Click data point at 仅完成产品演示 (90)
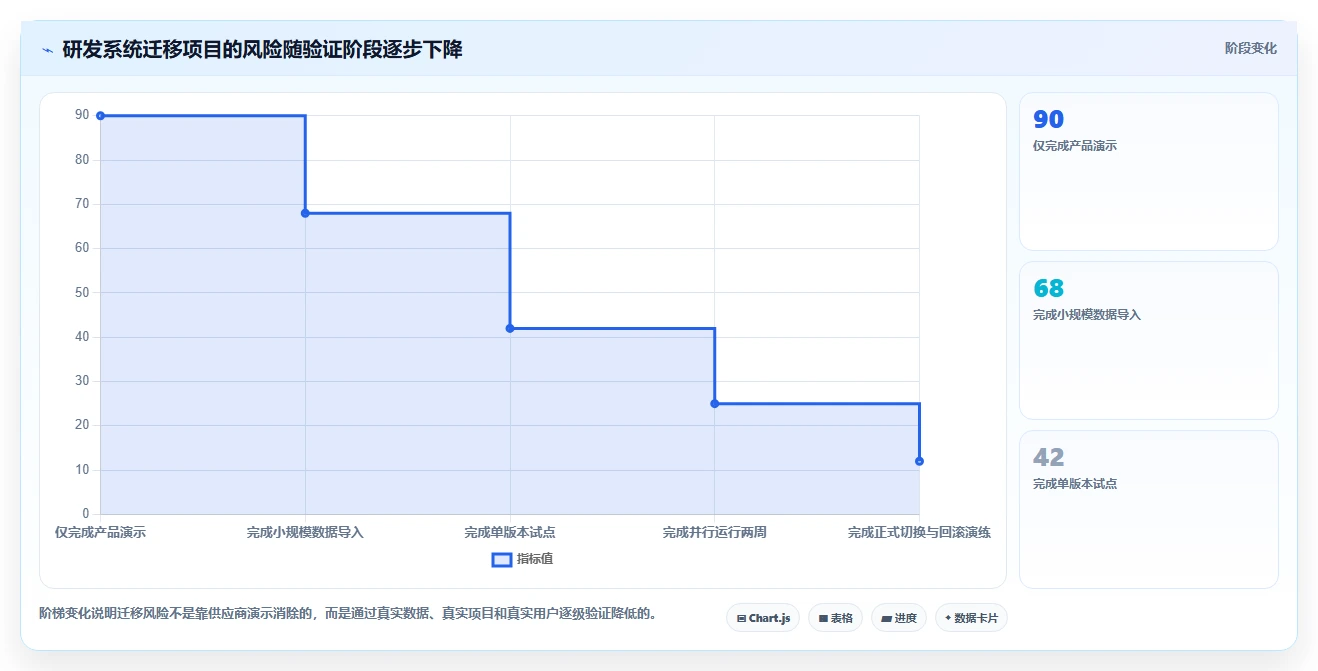1318x671 pixels. [x=101, y=116]
